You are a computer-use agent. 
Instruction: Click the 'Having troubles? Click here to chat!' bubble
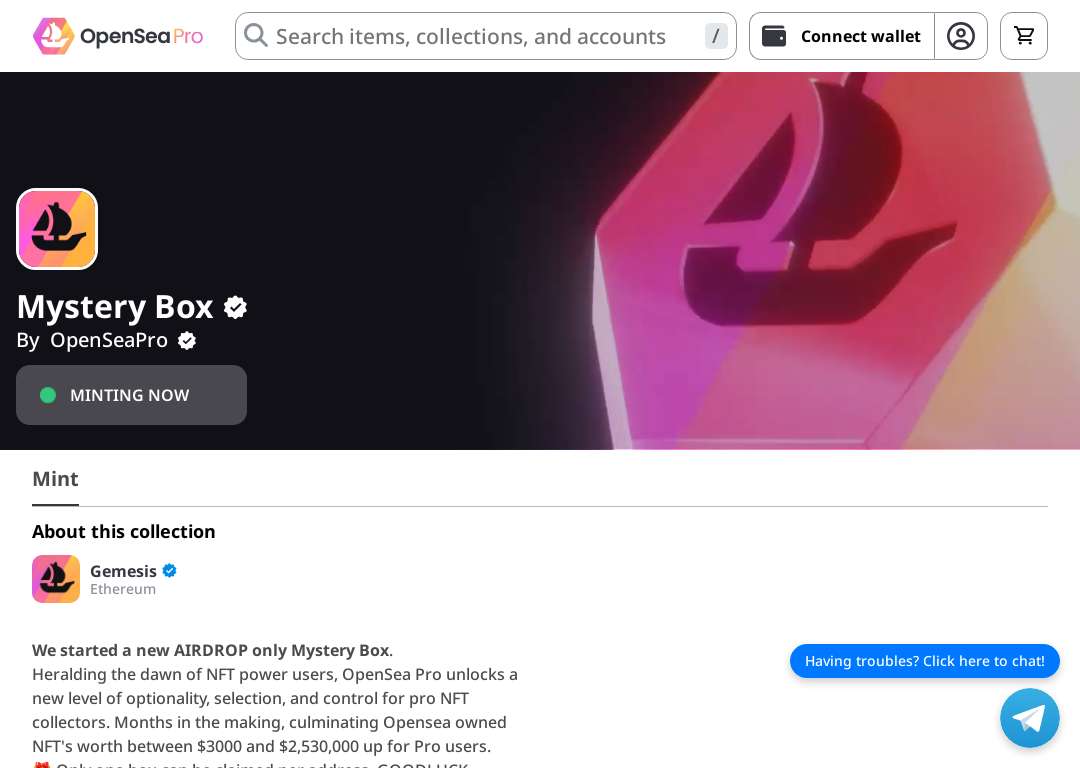pos(924,661)
